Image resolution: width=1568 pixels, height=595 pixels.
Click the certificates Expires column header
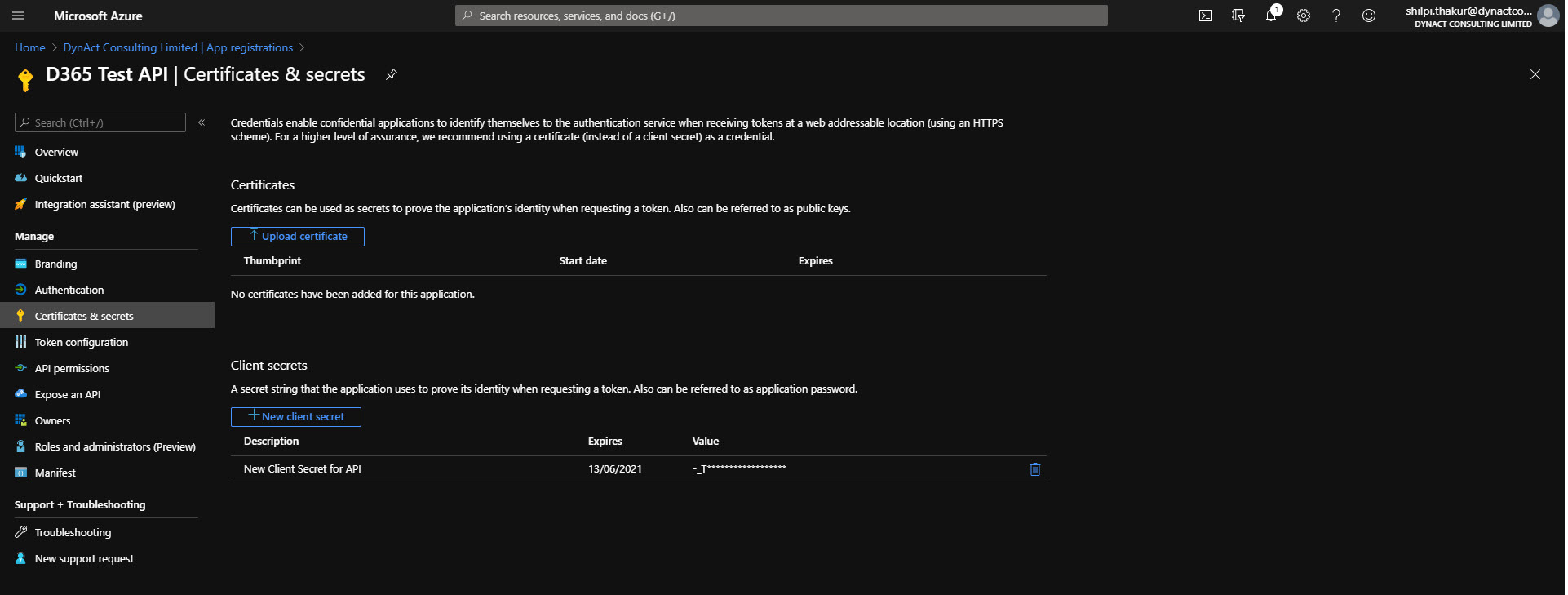tap(816, 260)
